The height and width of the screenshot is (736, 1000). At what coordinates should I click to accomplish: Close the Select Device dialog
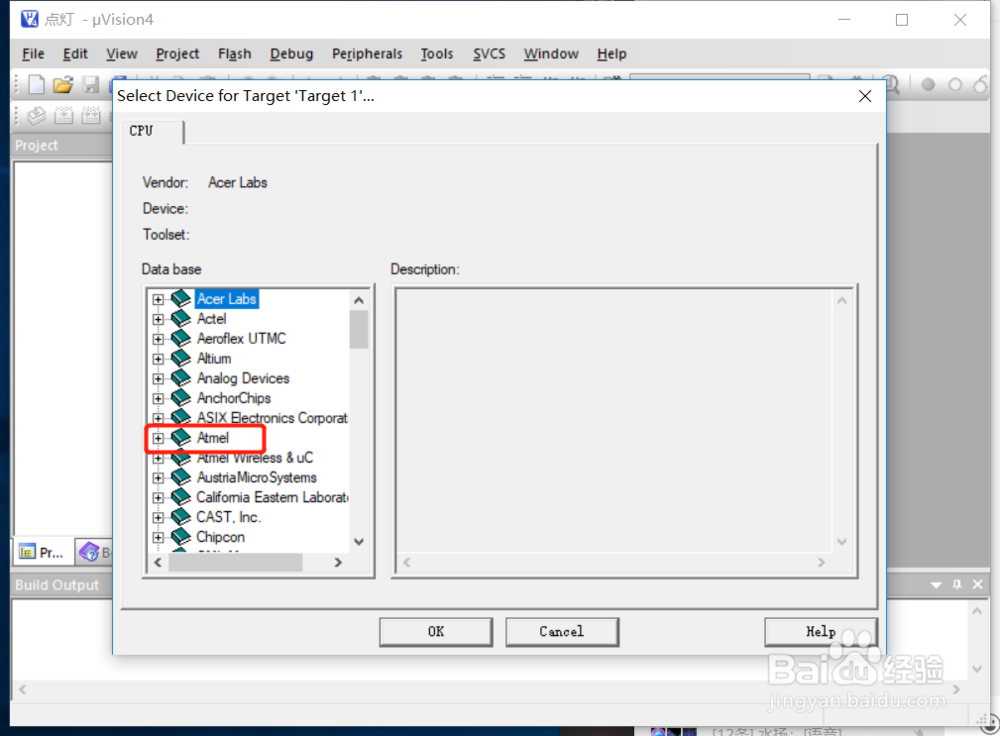tap(865, 96)
